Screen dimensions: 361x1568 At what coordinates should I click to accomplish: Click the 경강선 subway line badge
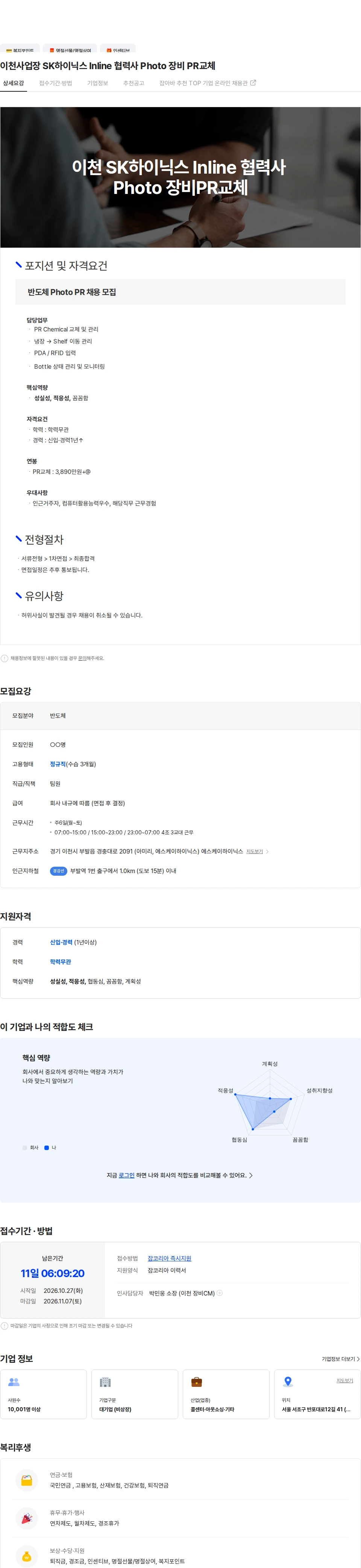pos(58,871)
